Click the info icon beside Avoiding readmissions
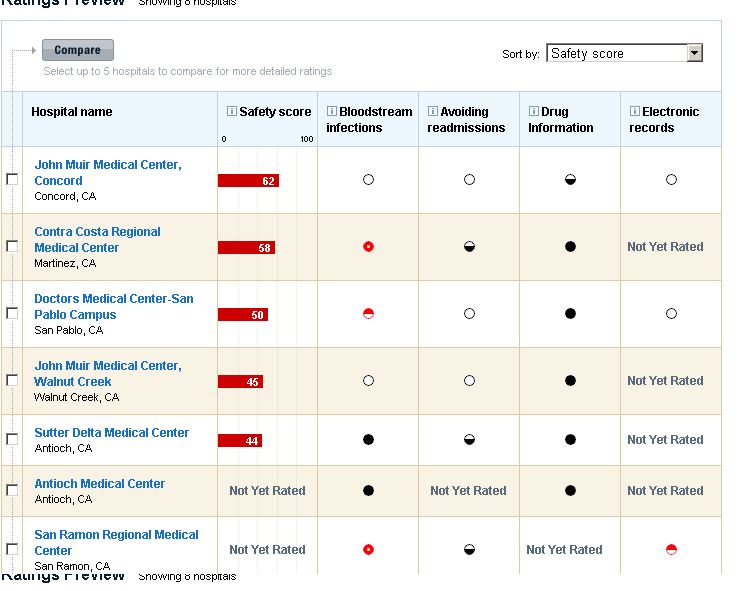This screenshot has height=591, width=754. 433,111
